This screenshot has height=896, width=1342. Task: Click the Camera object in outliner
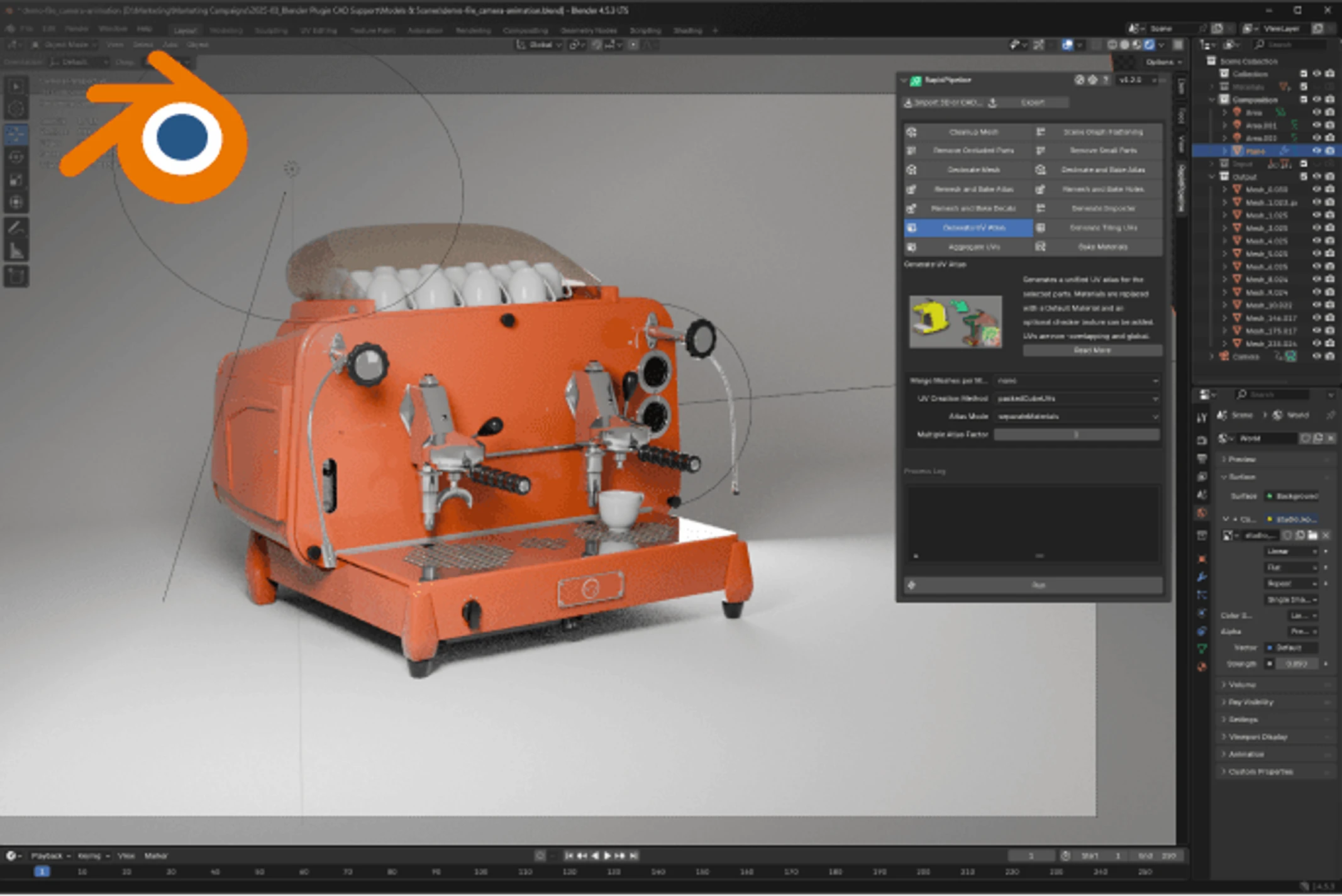click(x=1245, y=357)
